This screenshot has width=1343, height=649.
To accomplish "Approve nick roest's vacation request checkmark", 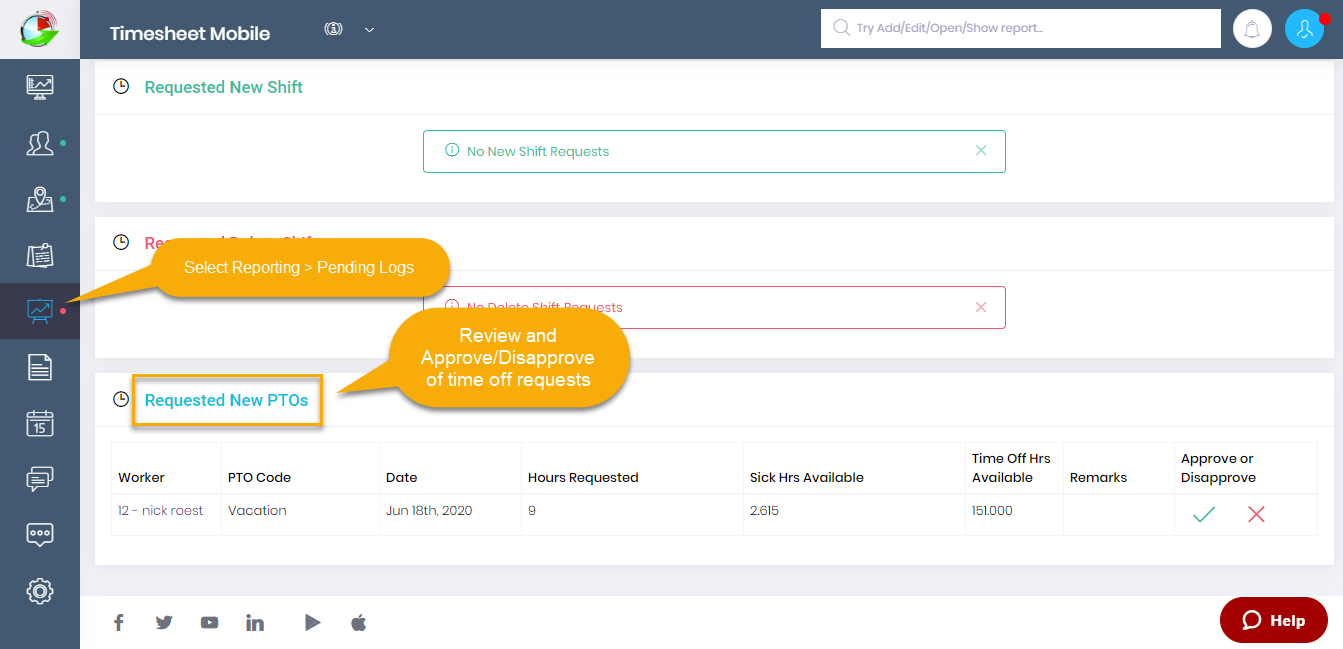I will [x=1204, y=514].
